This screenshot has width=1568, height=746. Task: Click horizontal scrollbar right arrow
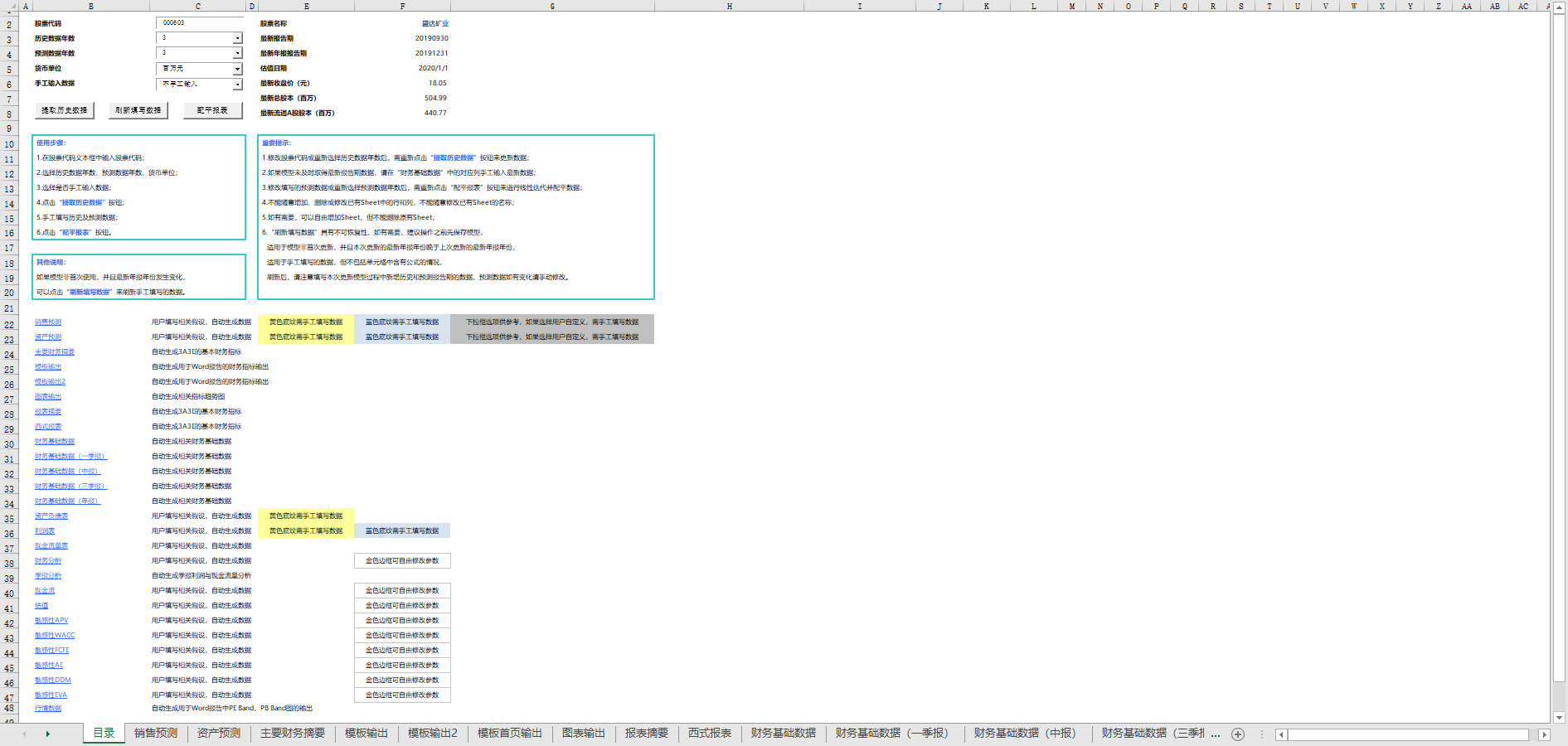point(1544,734)
